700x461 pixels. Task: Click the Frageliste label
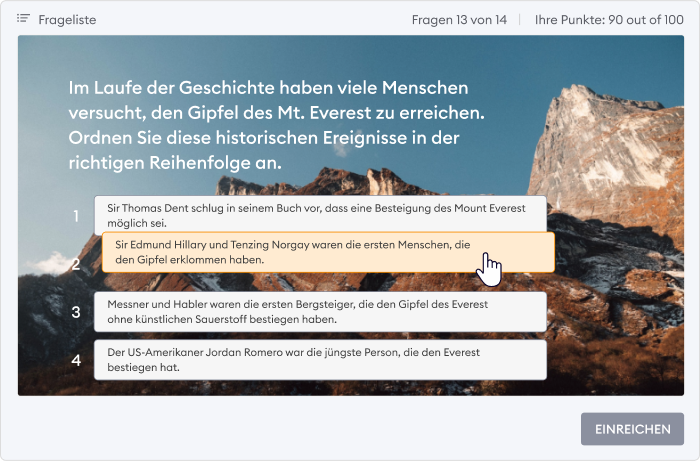click(x=67, y=20)
